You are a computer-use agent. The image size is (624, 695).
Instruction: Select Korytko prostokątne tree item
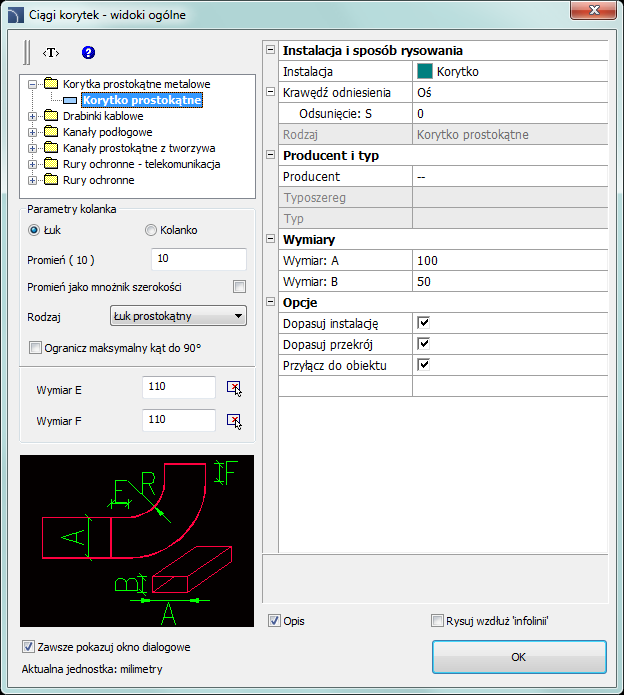142,100
